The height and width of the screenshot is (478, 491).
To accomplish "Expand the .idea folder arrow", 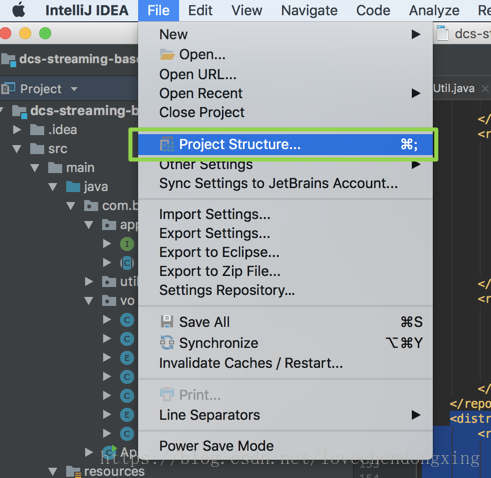I will click(17, 129).
